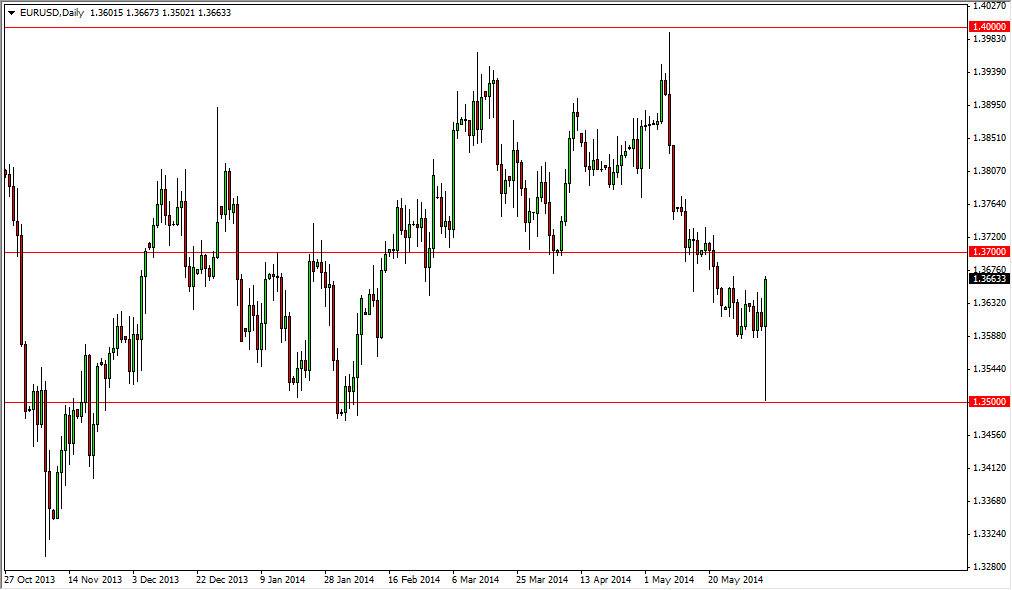Select the latest green candle on the chart
The width and height of the screenshot is (1012, 590).
coord(767,300)
